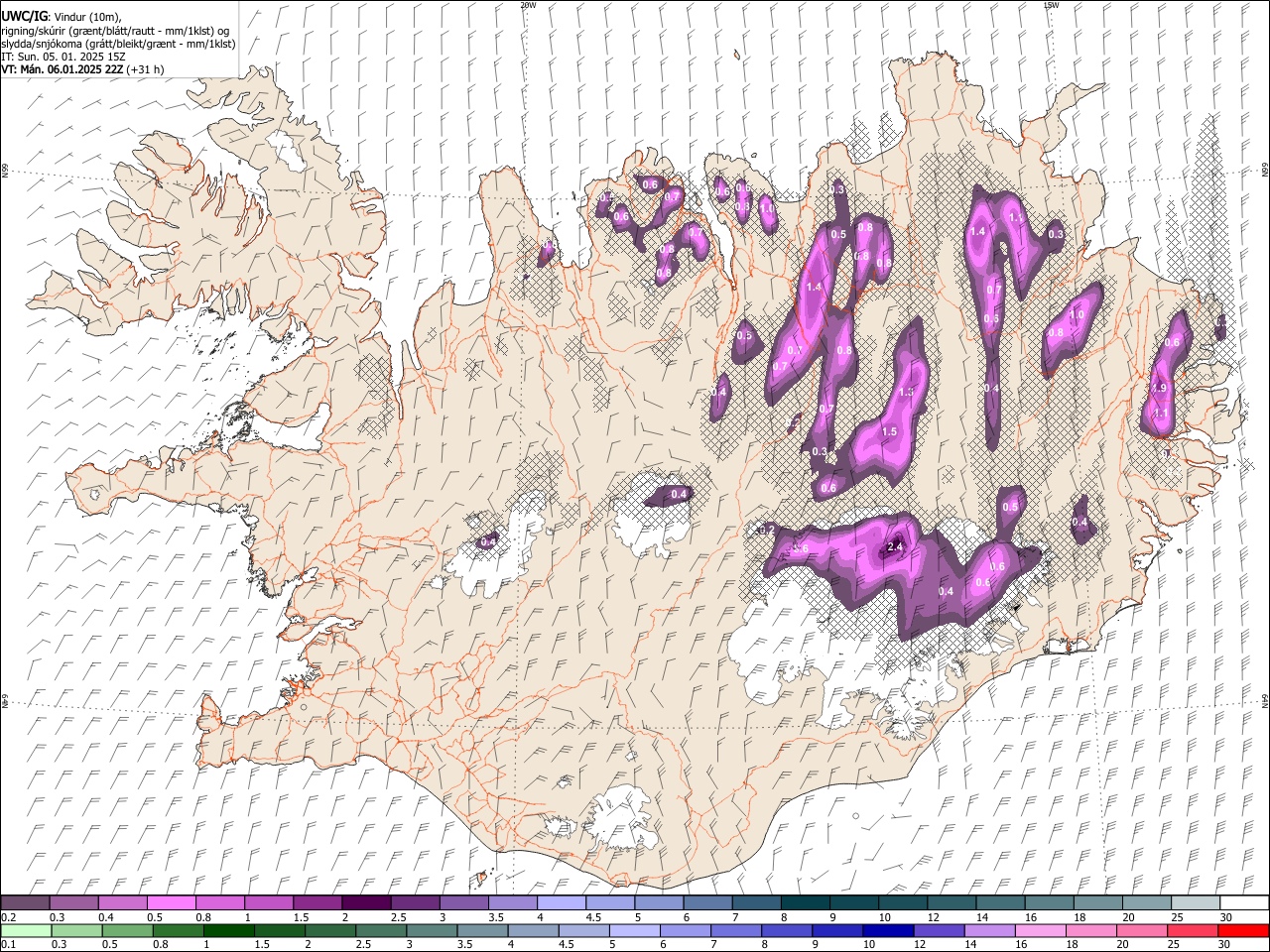Click the bright pink 0.5–0.8 snow legend swatch

[x=171, y=903]
